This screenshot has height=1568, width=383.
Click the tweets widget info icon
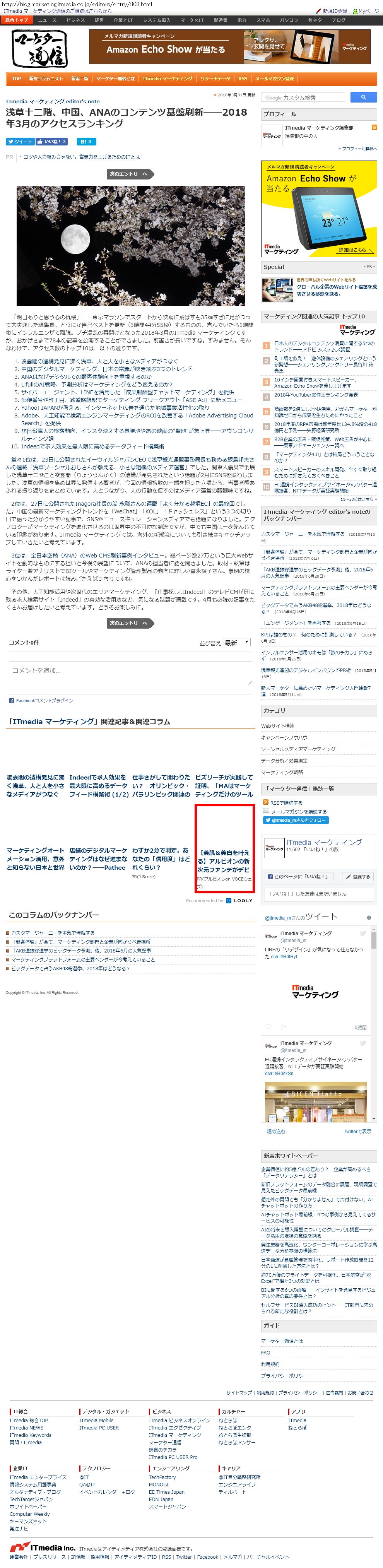tap(368, 917)
